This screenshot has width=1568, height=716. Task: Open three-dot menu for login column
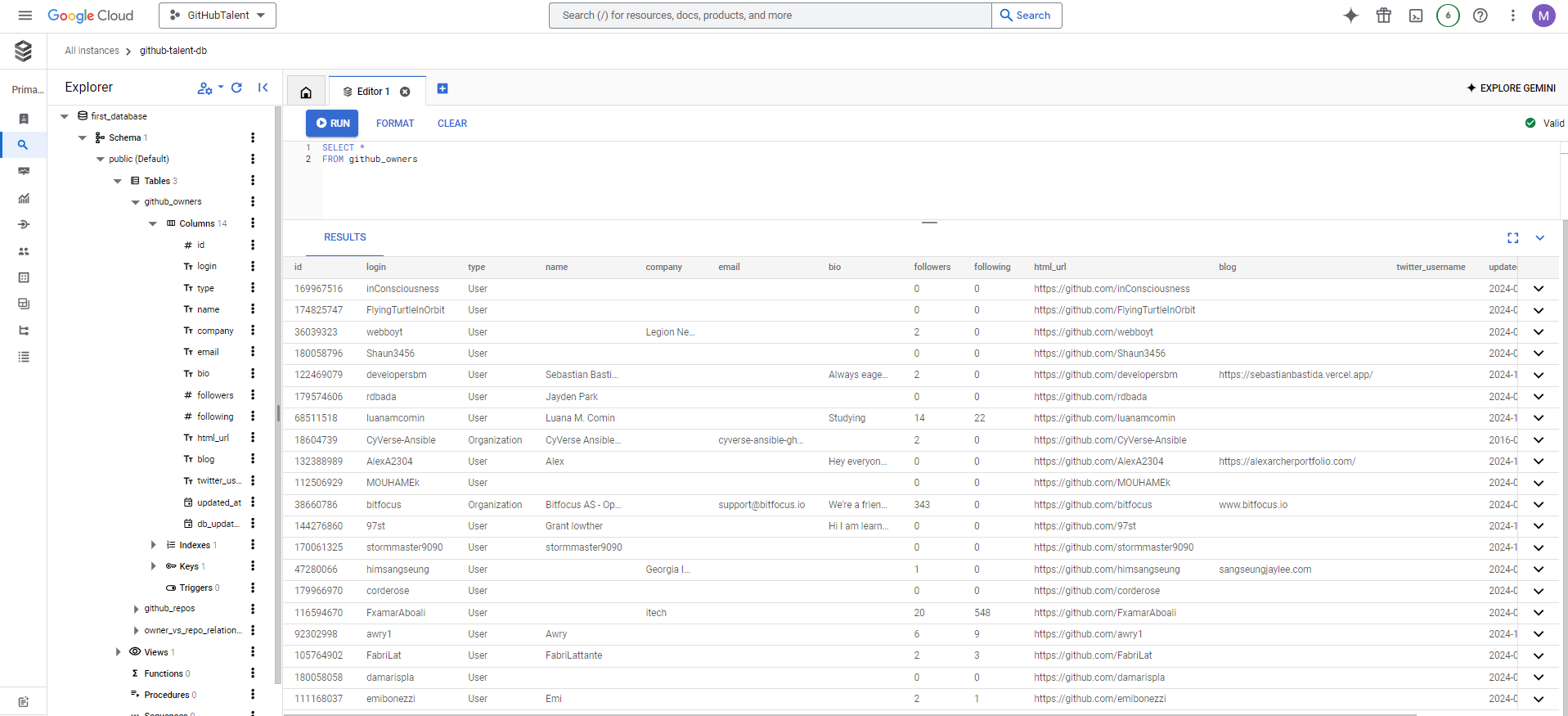tap(253, 266)
